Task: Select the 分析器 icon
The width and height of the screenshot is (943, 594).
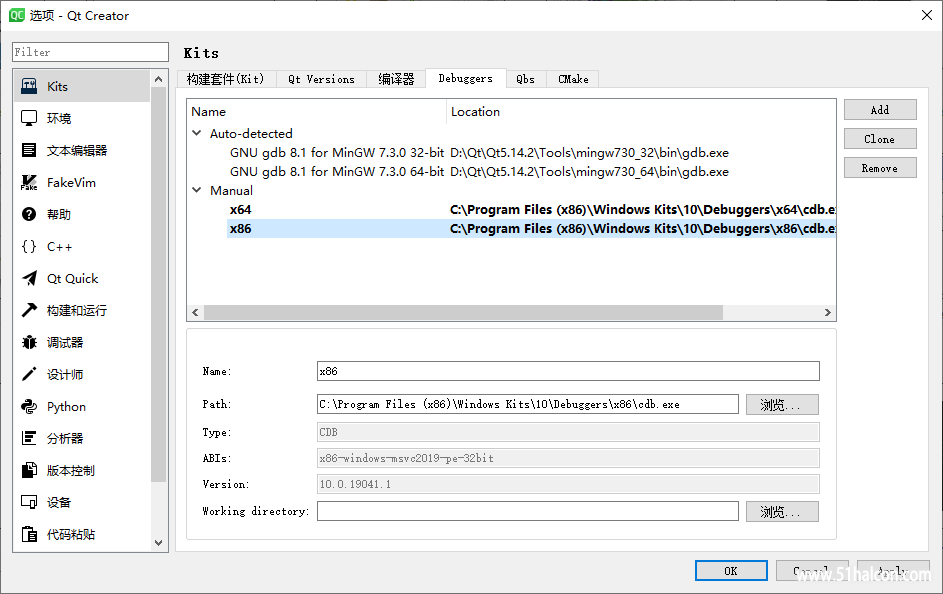Action: (x=29, y=438)
